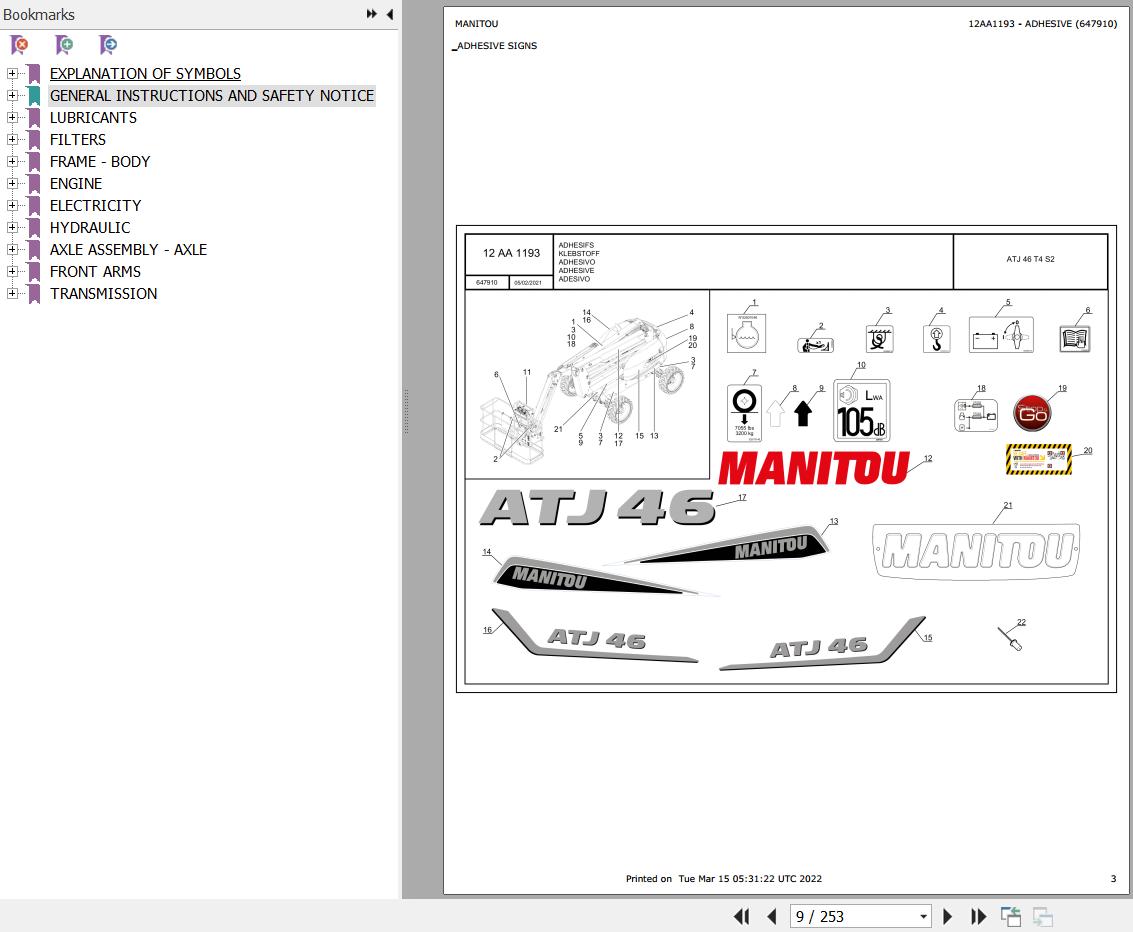
Task: Go to the previous view
Action: pos(1011,916)
